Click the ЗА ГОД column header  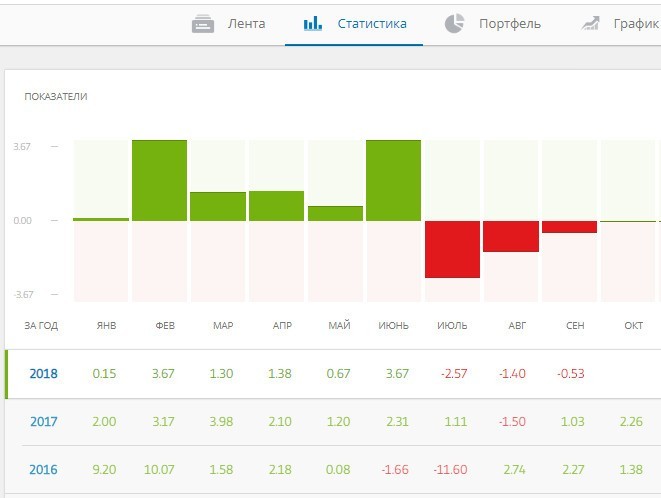[x=41, y=326]
